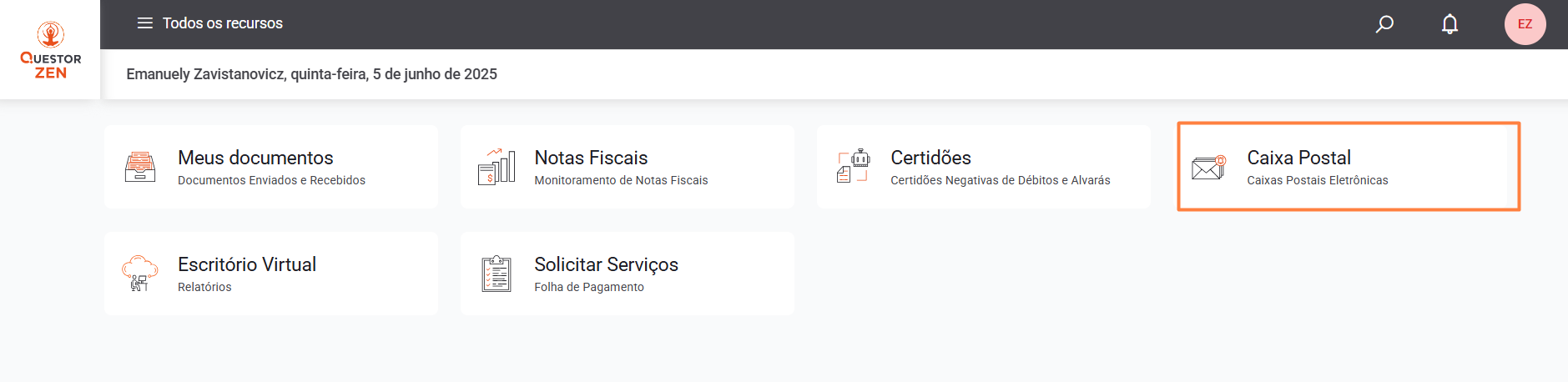Click the Todos os recursos menu label
Screen dimensions: 1568x382
tap(222, 23)
